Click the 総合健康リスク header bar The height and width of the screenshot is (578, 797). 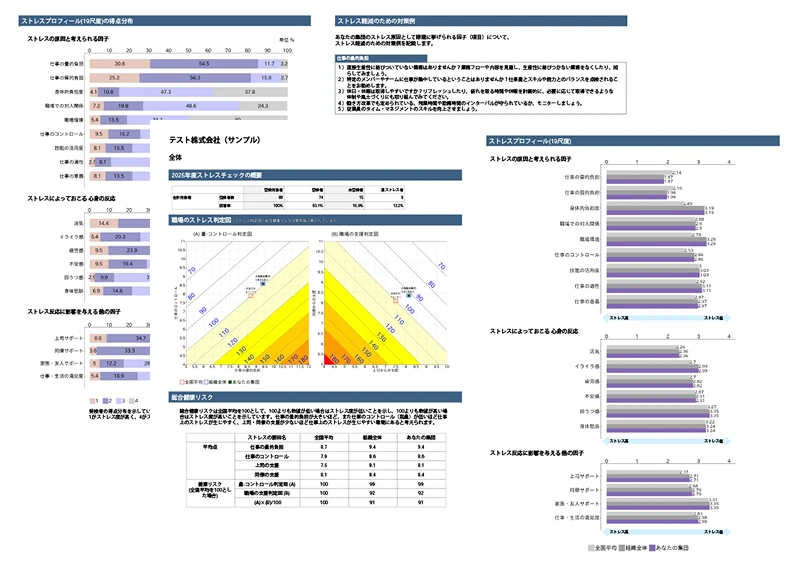[315, 397]
